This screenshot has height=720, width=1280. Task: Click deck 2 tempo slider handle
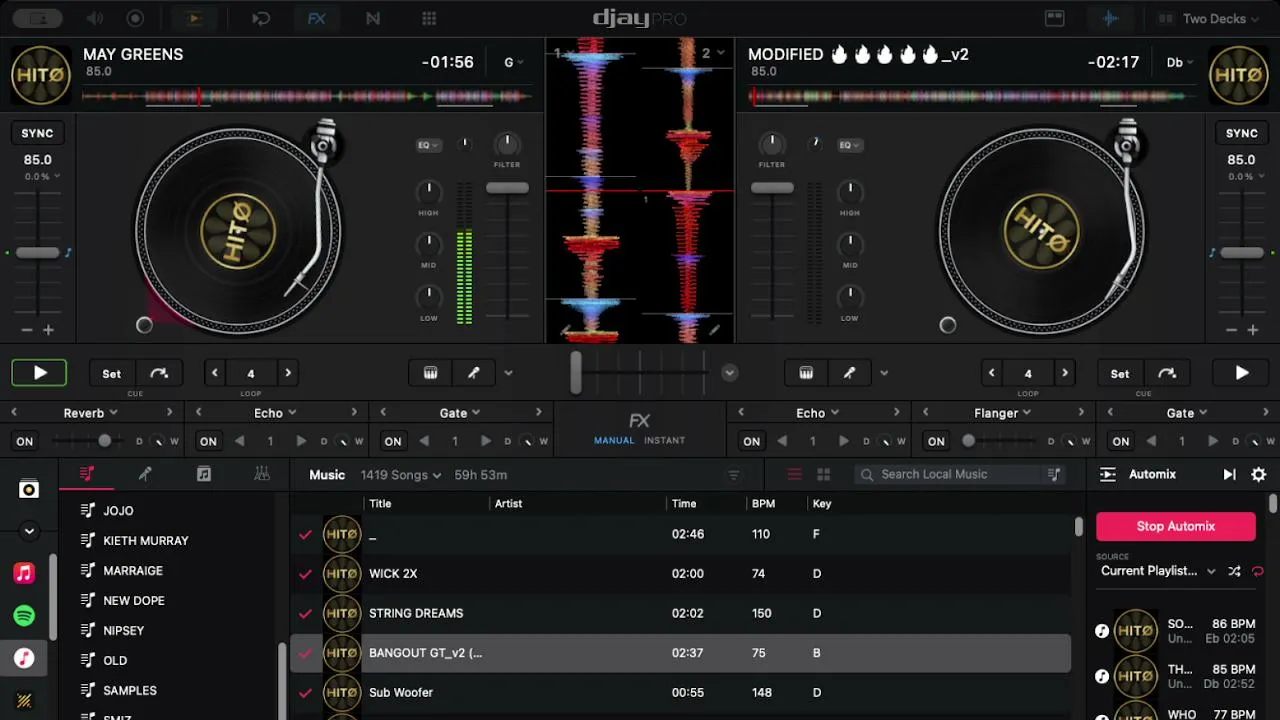pyautogui.click(x=1242, y=253)
